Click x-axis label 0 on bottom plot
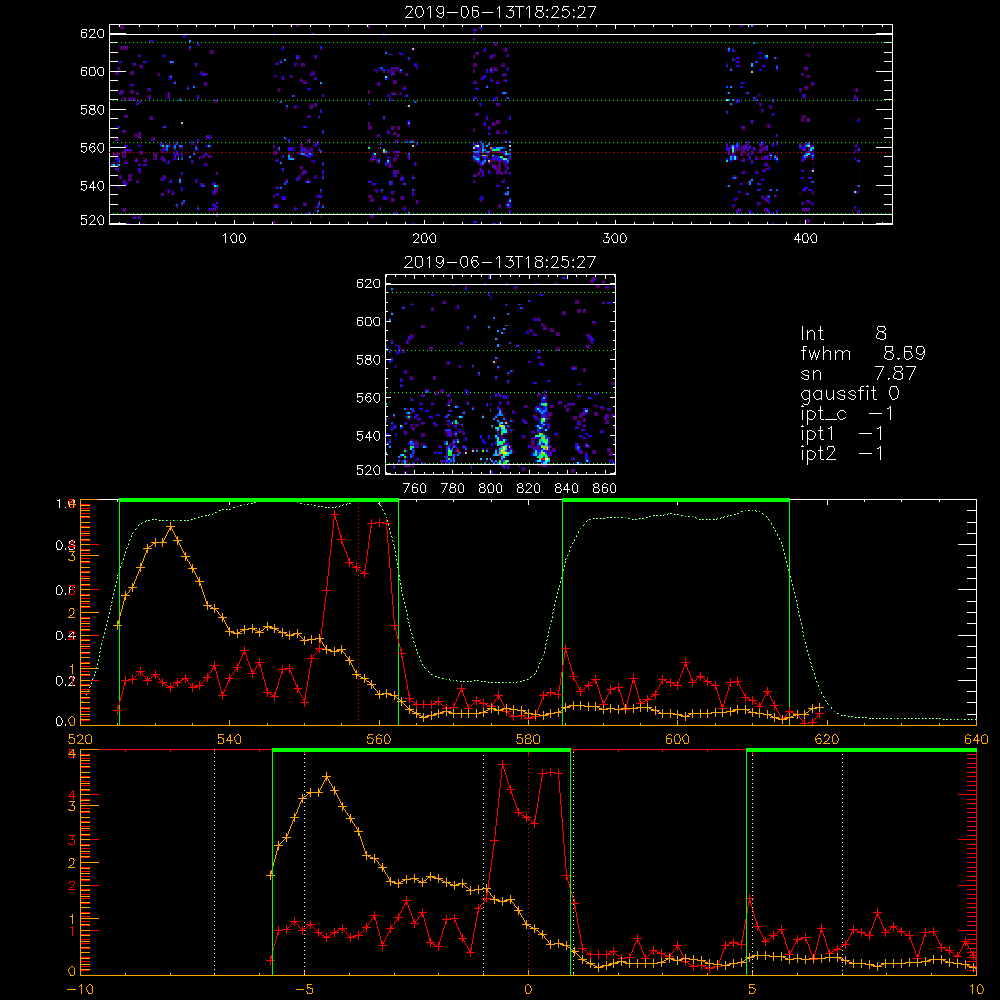Image resolution: width=1000 pixels, height=1000 pixels. click(528, 990)
